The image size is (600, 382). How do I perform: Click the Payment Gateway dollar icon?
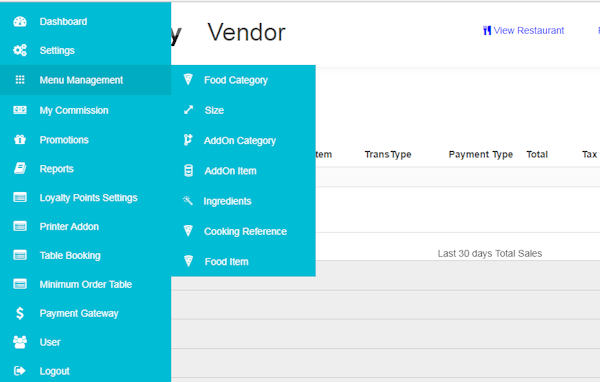[x=20, y=313]
